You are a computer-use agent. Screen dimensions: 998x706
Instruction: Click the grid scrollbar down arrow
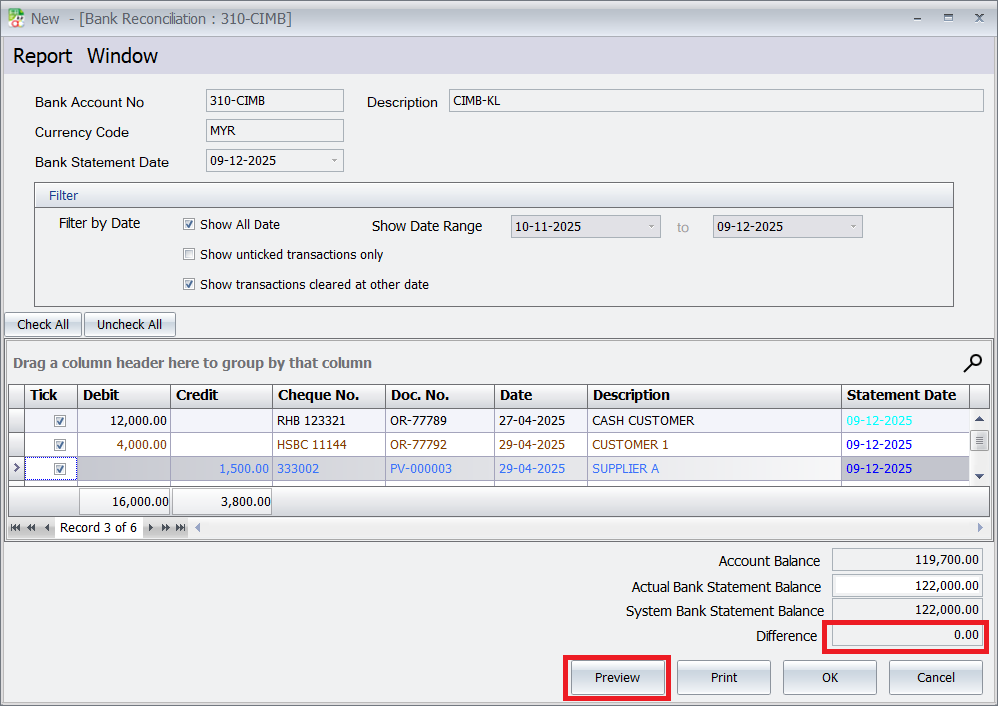click(x=981, y=476)
